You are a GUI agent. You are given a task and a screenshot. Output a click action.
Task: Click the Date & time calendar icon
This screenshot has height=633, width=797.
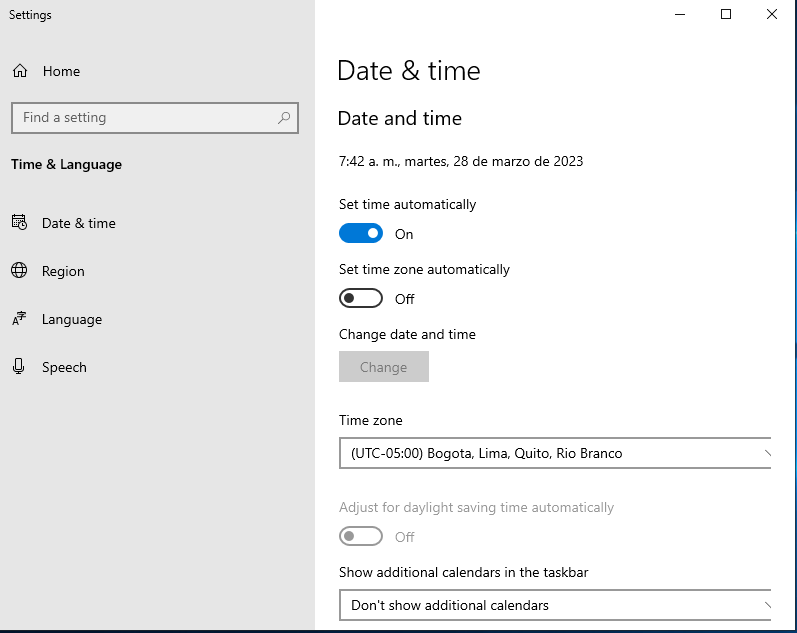(x=19, y=222)
